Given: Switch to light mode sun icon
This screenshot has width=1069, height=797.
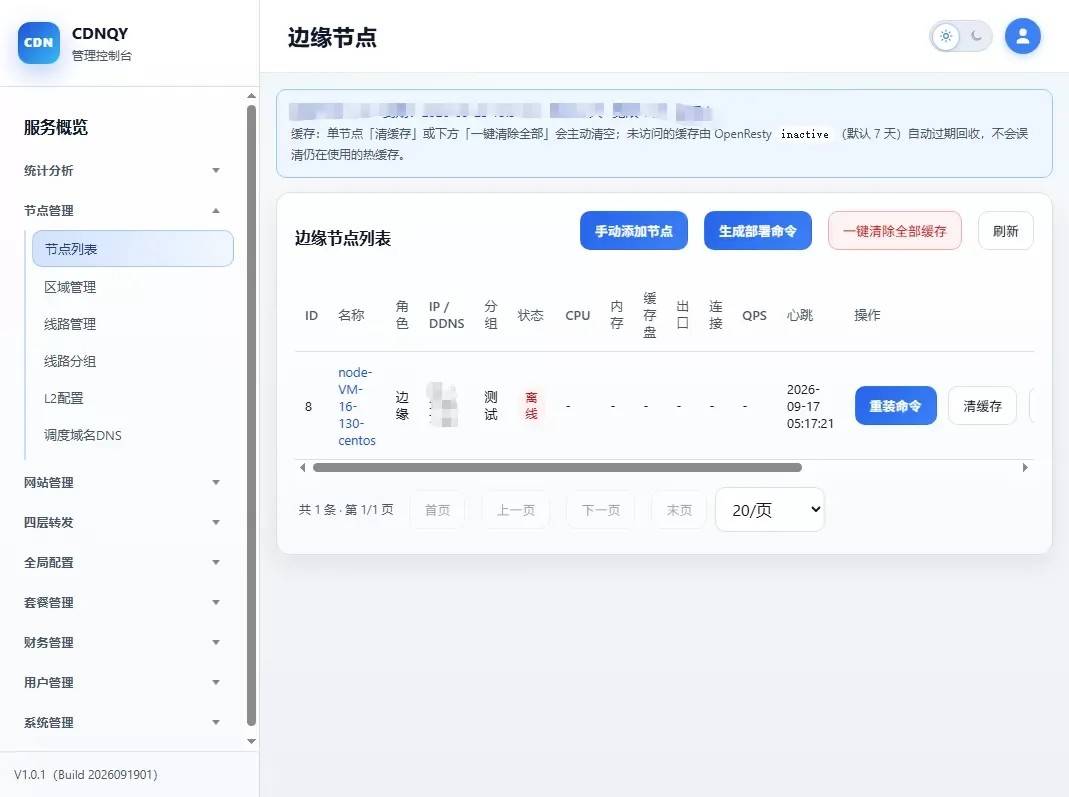Looking at the screenshot, I should [946, 36].
